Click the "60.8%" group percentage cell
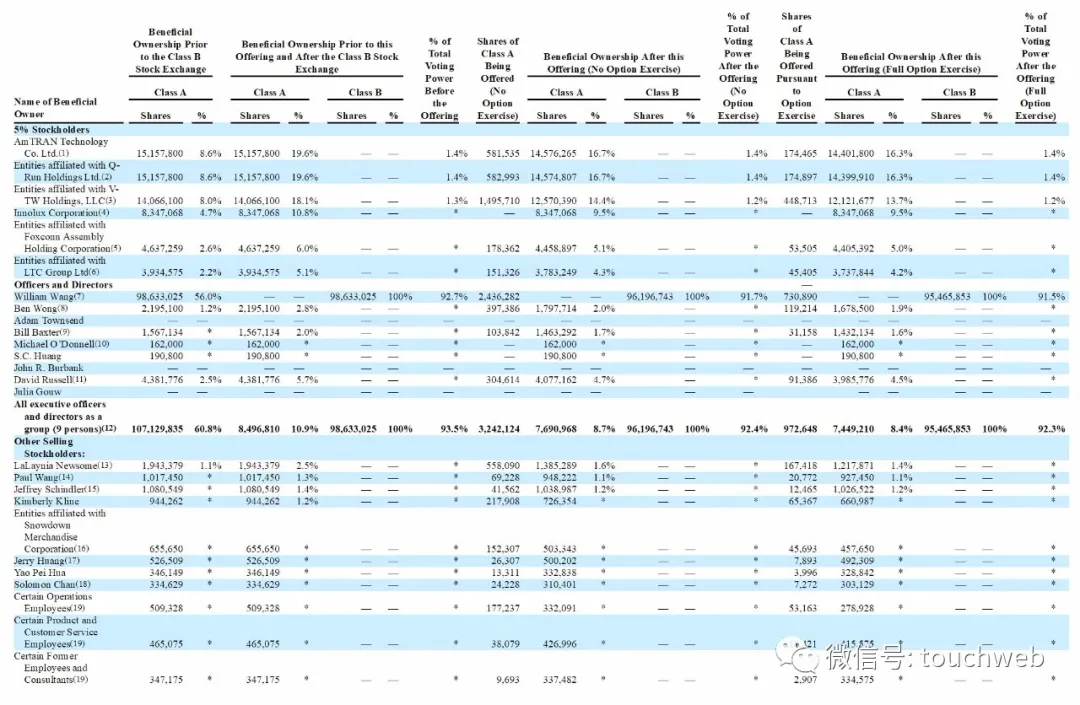 click(x=208, y=429)
